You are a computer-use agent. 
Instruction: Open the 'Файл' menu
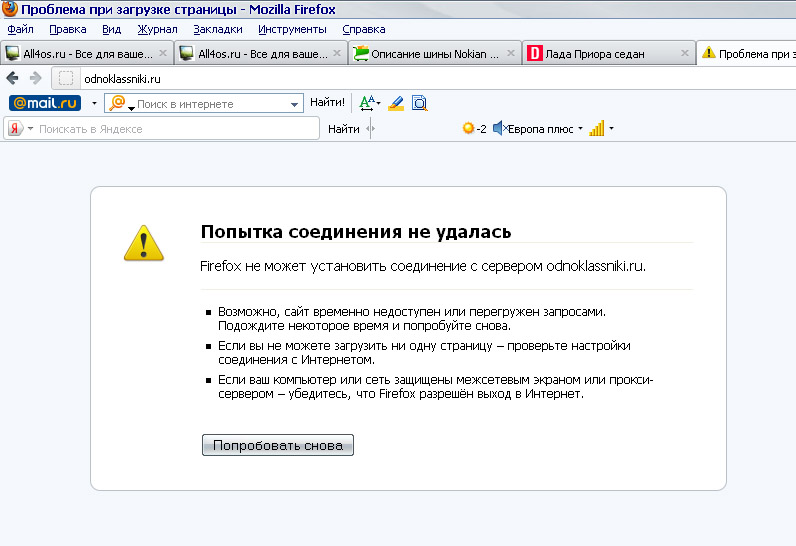click(20, 29)
